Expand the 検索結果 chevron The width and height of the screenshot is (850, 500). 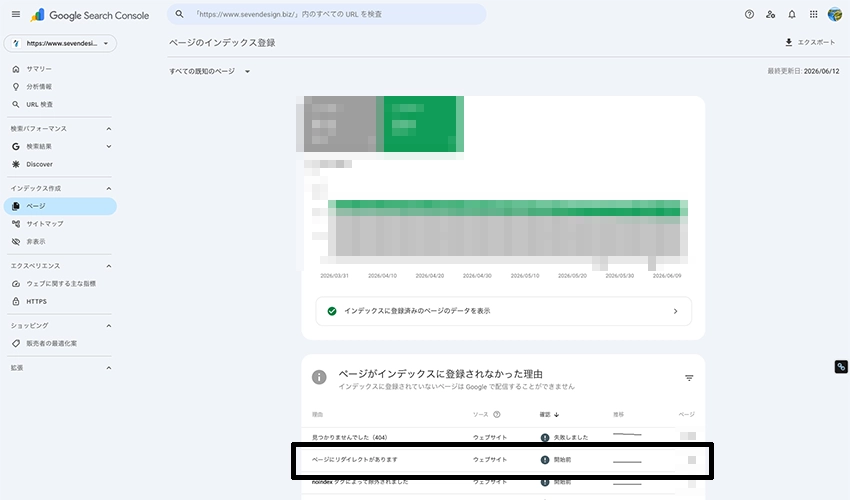[108, 146]
